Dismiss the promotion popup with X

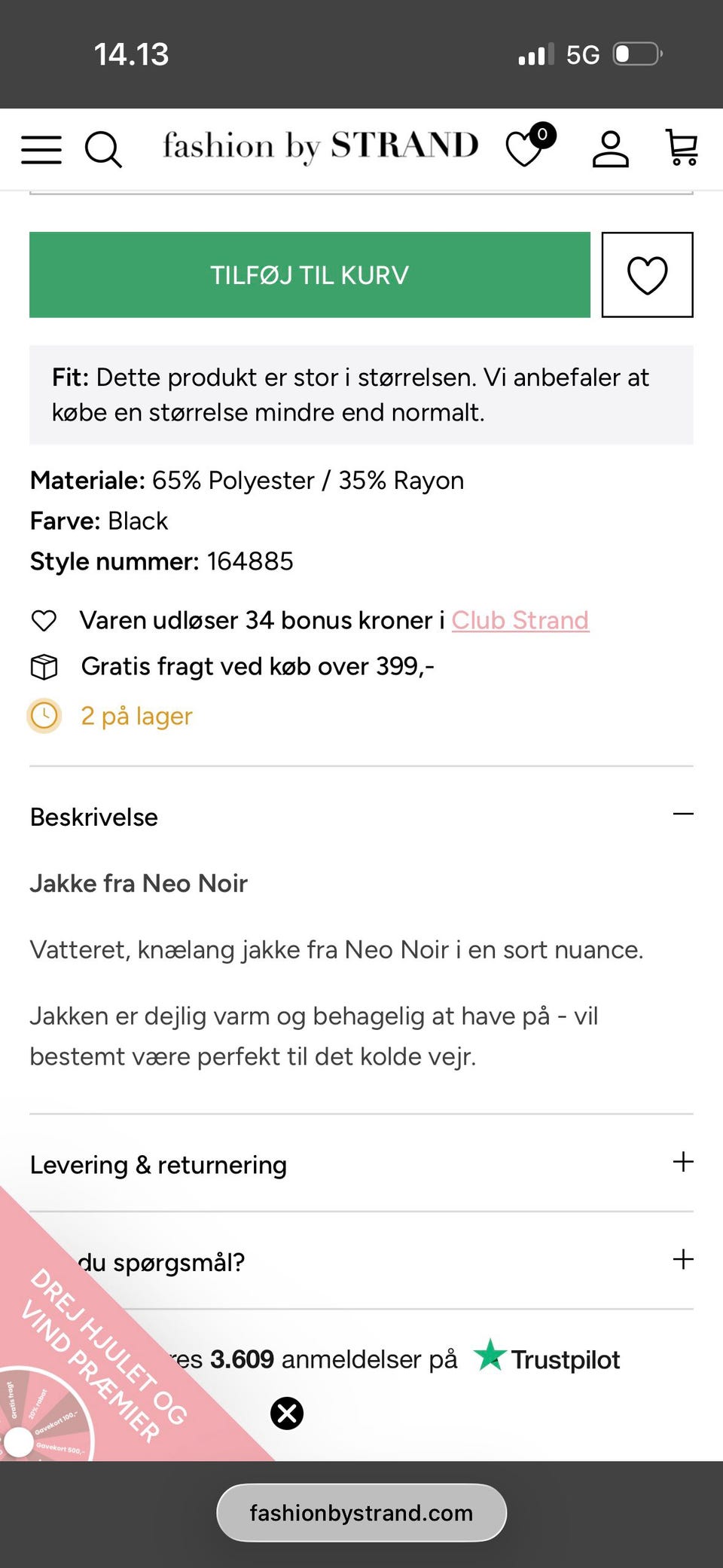pos(287,1414)
